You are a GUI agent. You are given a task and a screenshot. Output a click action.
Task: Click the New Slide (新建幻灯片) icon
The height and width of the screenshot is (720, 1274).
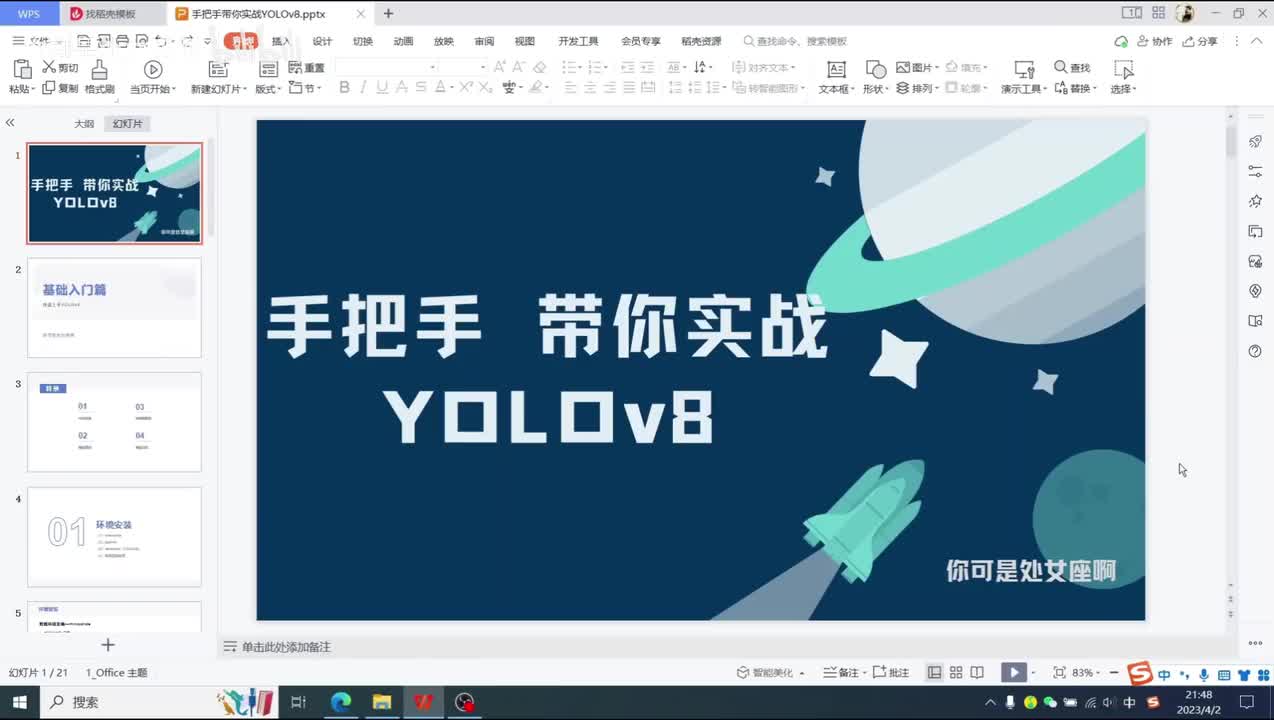click(x=217, y=69)
